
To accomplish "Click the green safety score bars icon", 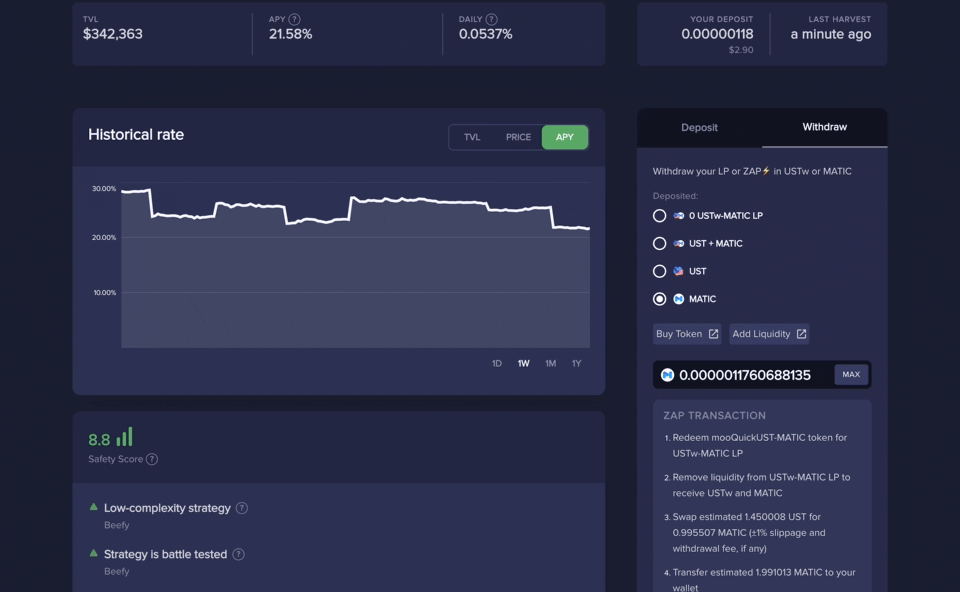I will 124,437.
